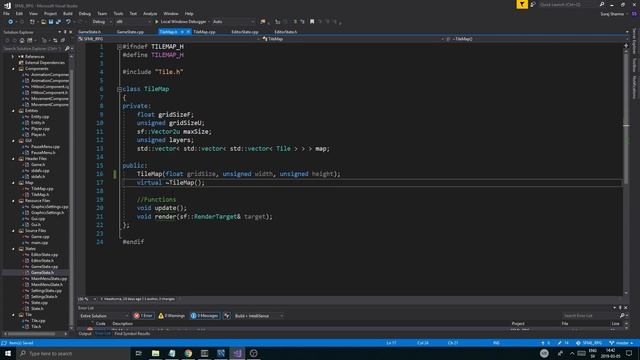
Task: Open the Debug menu
Action: tap(84, 13)
